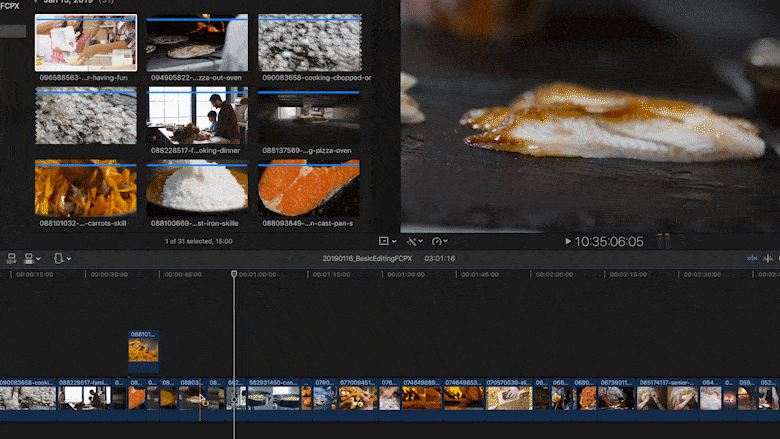Click the viewer video preview of the food
780x439 pixels.
tap(590, 116)
